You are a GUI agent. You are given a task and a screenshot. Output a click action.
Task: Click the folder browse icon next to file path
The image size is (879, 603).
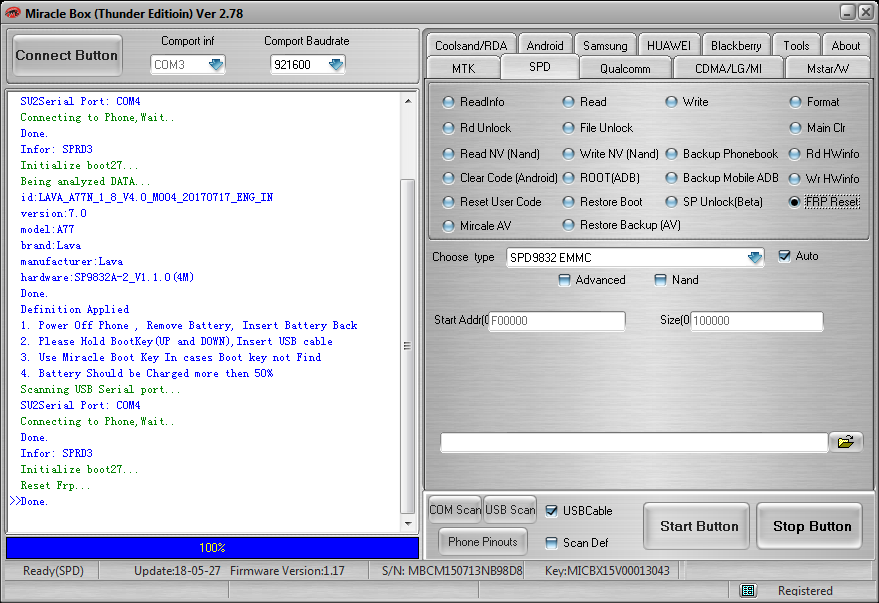click(845, 442)
